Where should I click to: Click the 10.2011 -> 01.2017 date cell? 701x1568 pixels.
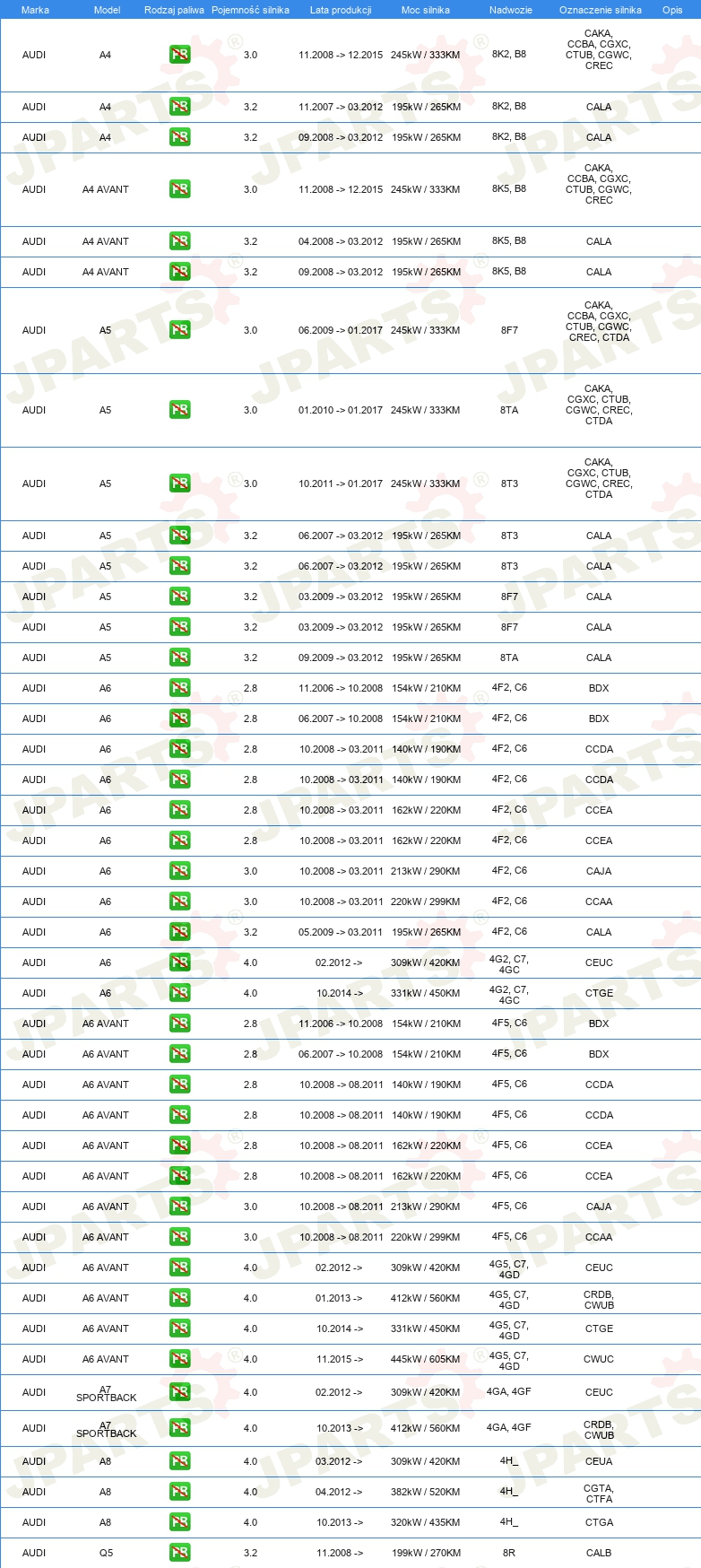click(x=341, y=483)
